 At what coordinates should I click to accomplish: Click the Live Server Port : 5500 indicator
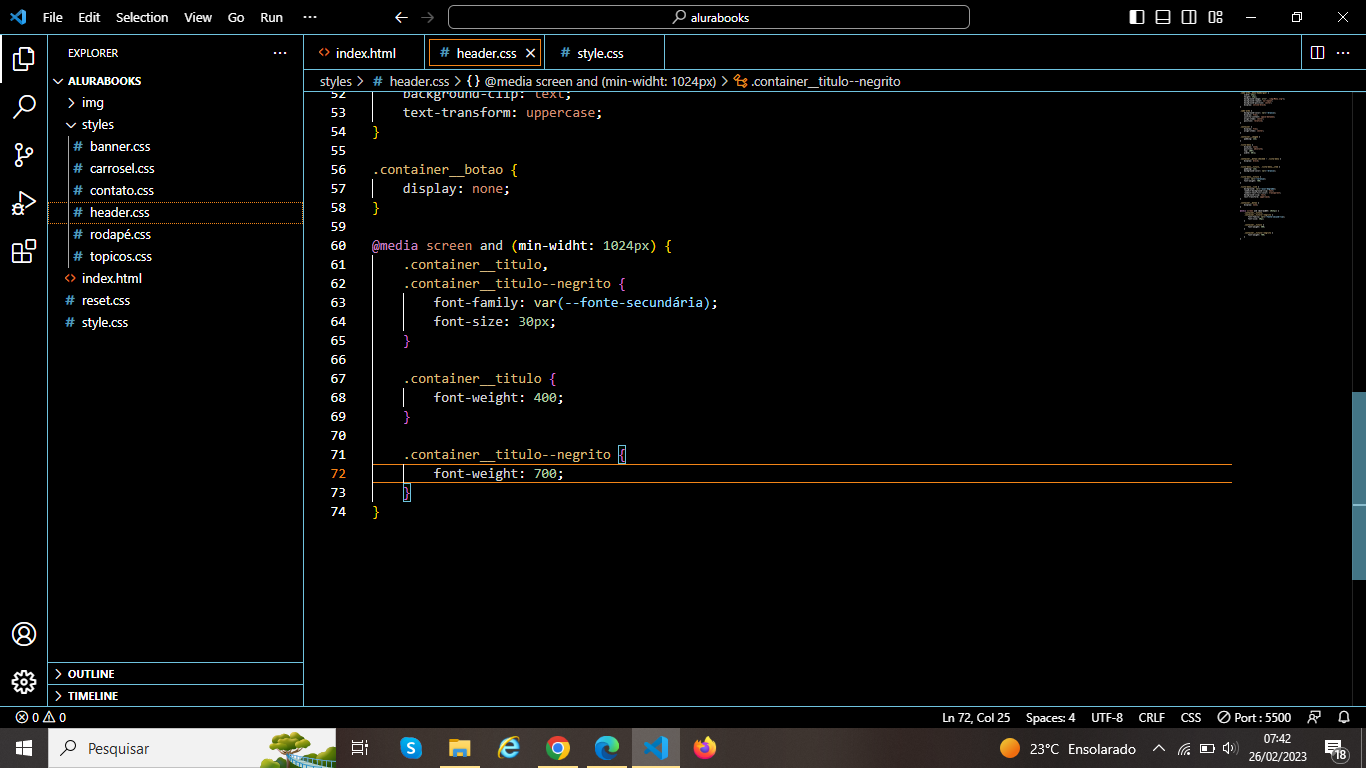coord(1254,717)
